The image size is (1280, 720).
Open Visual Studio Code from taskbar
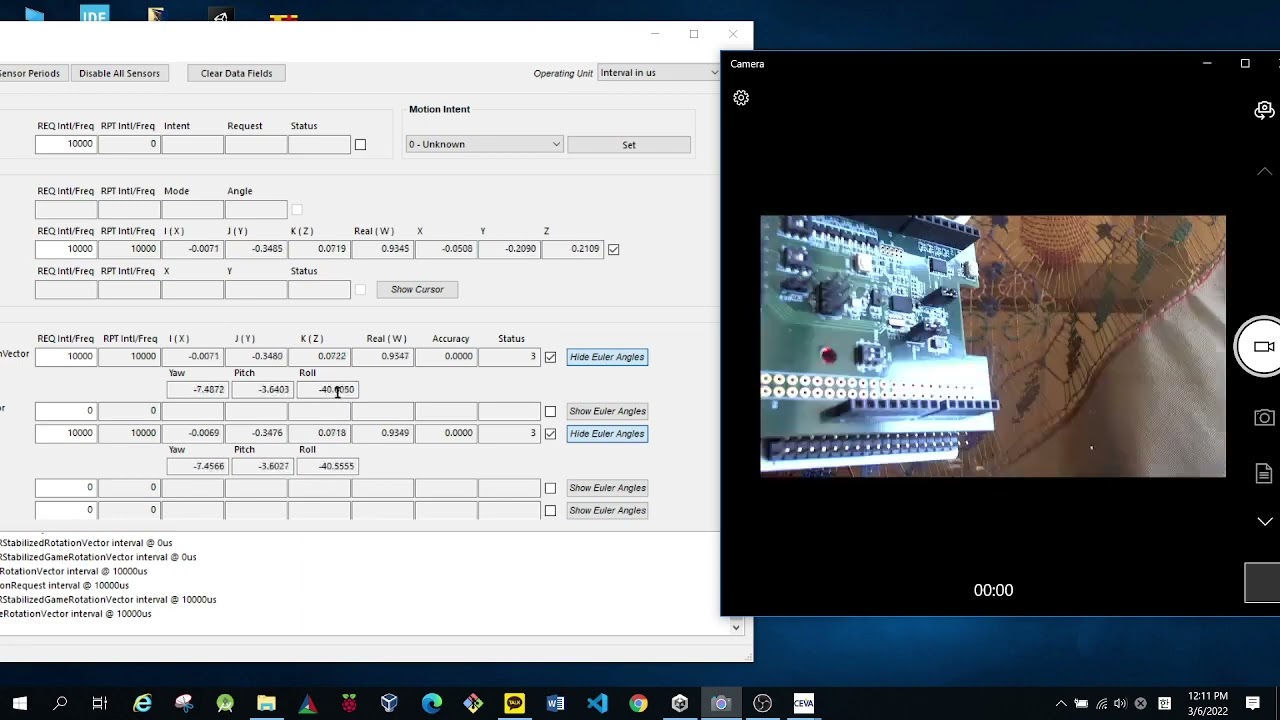pos(597,703)
